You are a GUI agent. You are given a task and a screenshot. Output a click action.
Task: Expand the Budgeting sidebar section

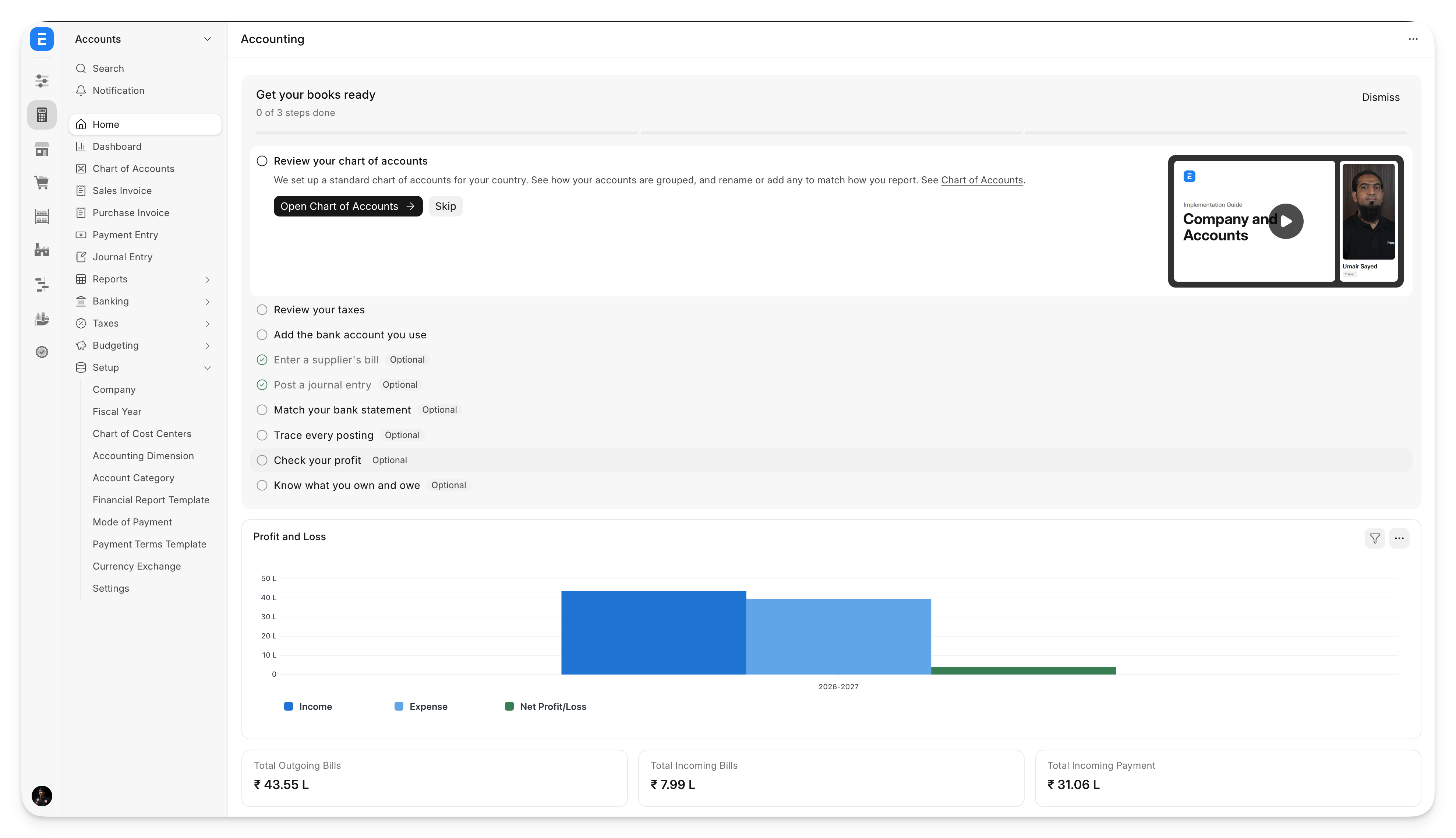[208, 346]
